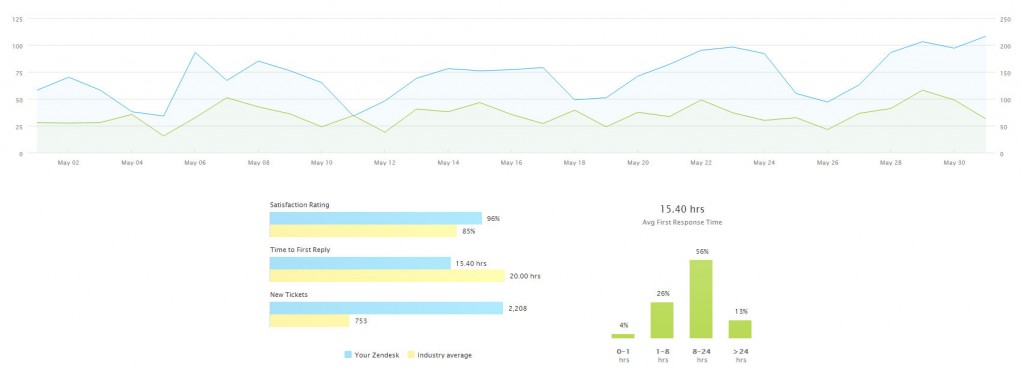Click the New Tickets metric label
This screenshot has height=373, width=1024.
tap(289, 295)
